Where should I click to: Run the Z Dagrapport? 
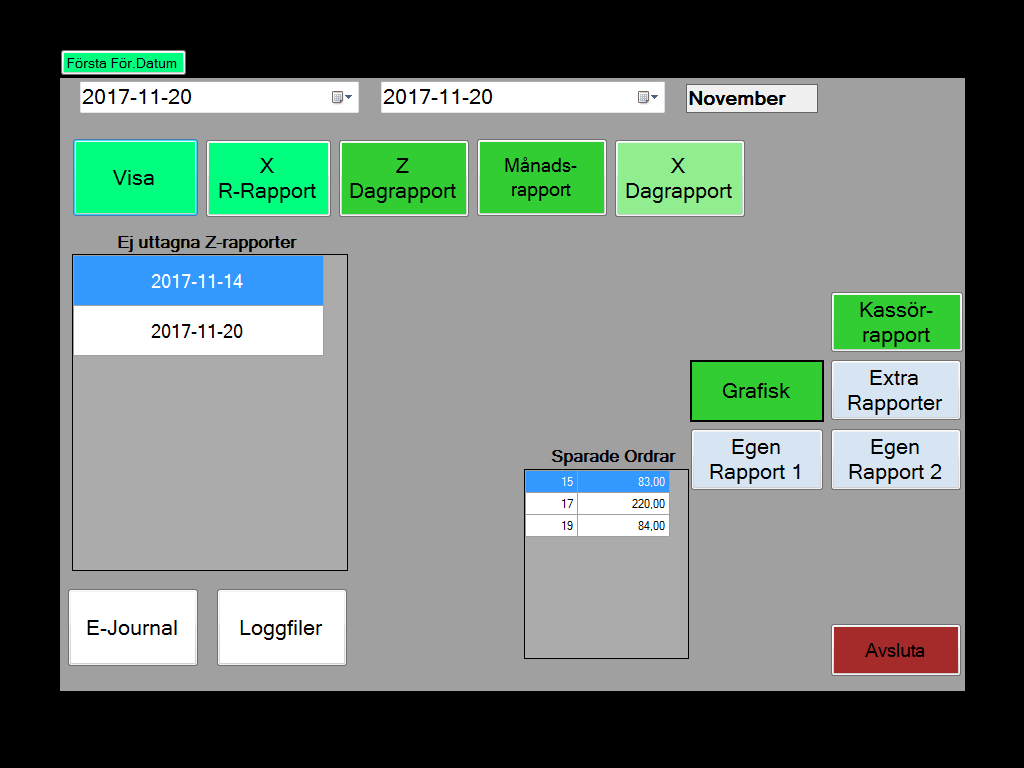(x=404, y=178)
